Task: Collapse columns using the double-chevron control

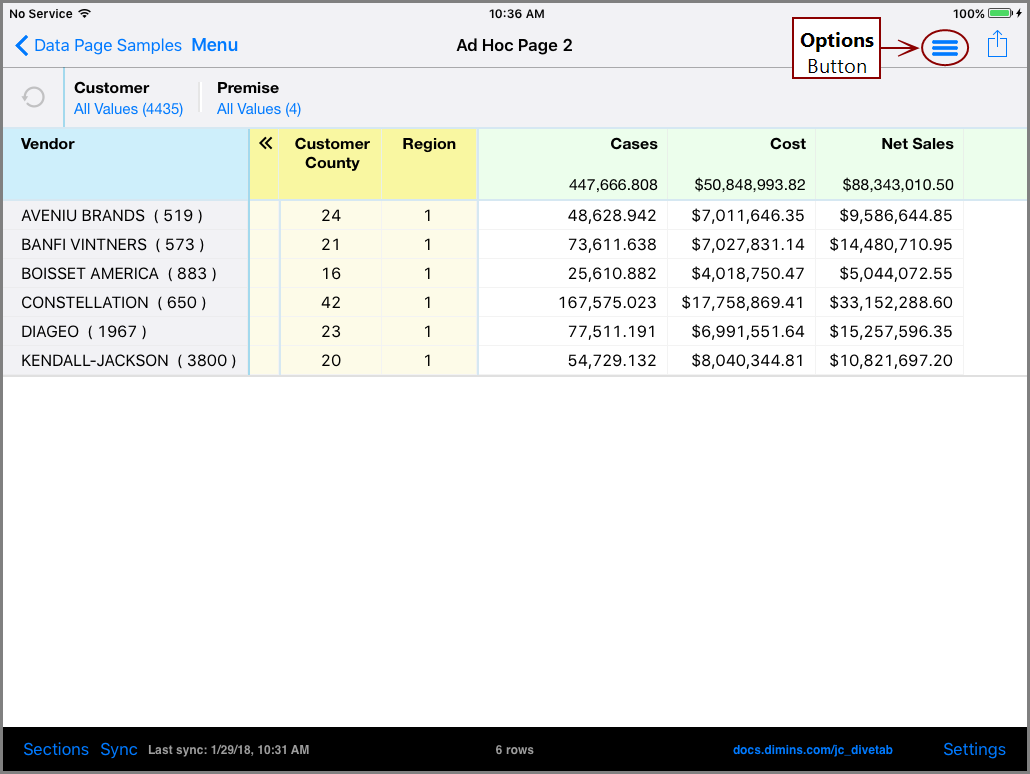Action: (x=264, y=143)
